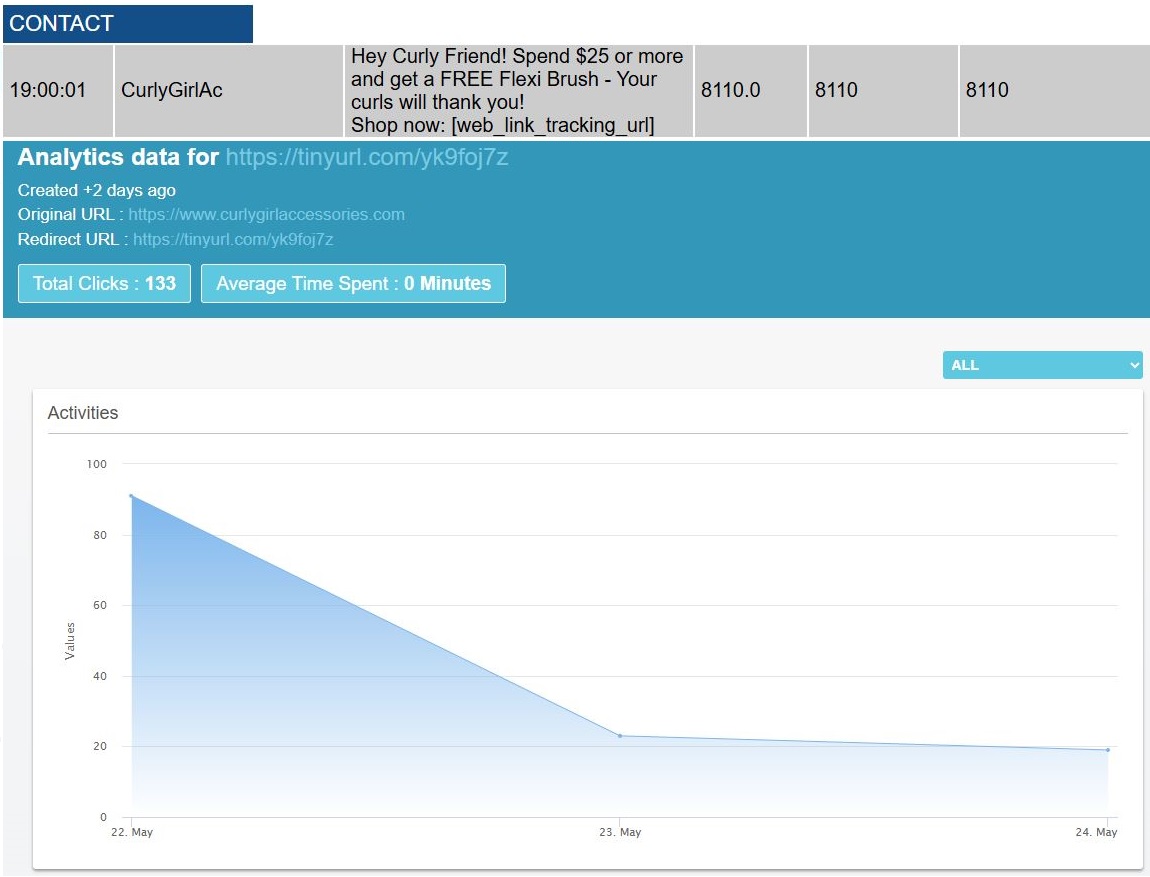Click the 23. May axis label
The image size is (1150, 877).
(x=620, y=832)
